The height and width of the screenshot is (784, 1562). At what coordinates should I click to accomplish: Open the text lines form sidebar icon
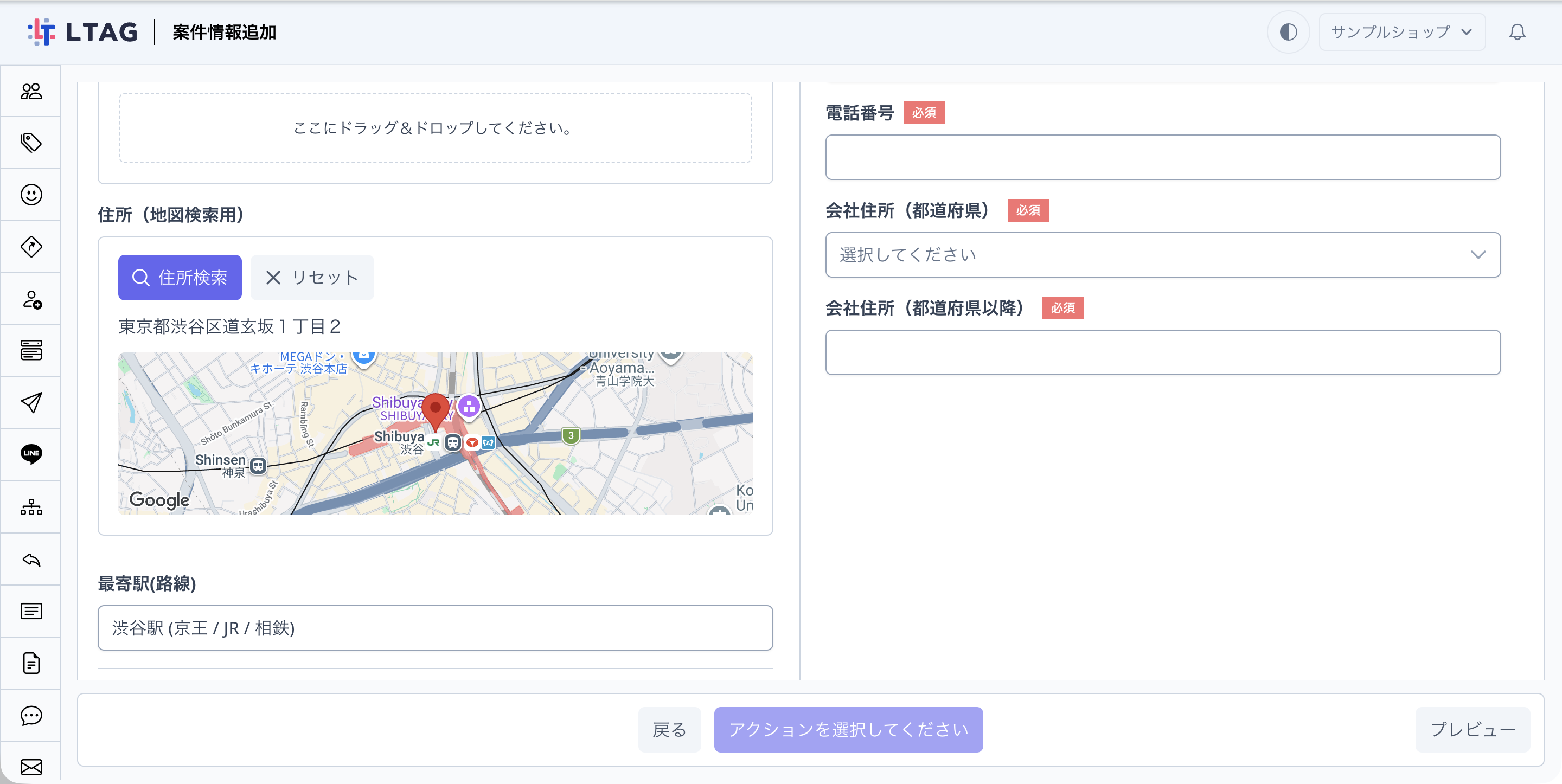pos(31,611)
